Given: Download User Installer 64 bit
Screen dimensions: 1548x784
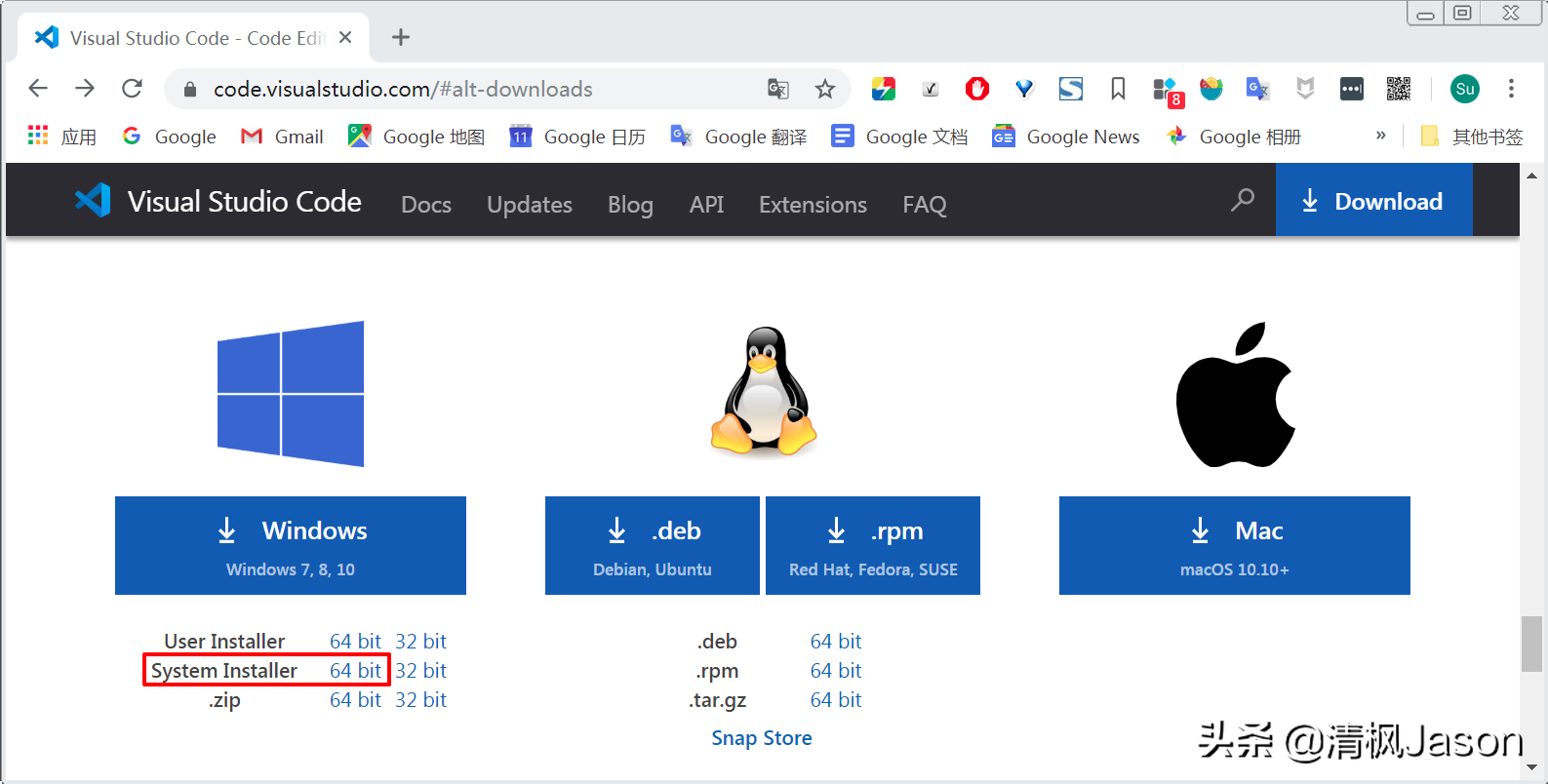Looking at the screenshot, I should click(x=355, y=642).
